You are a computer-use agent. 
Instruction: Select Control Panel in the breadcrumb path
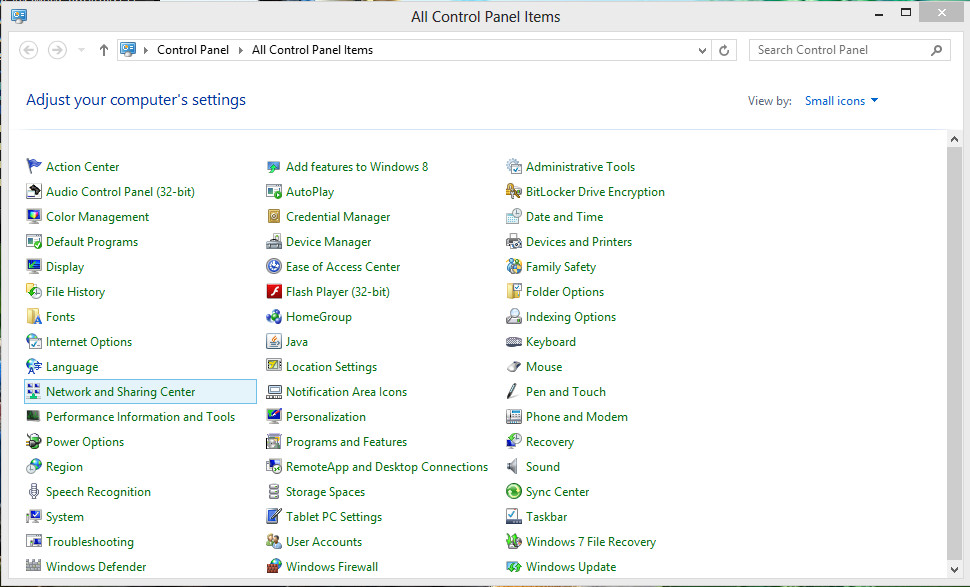point(193,50)
